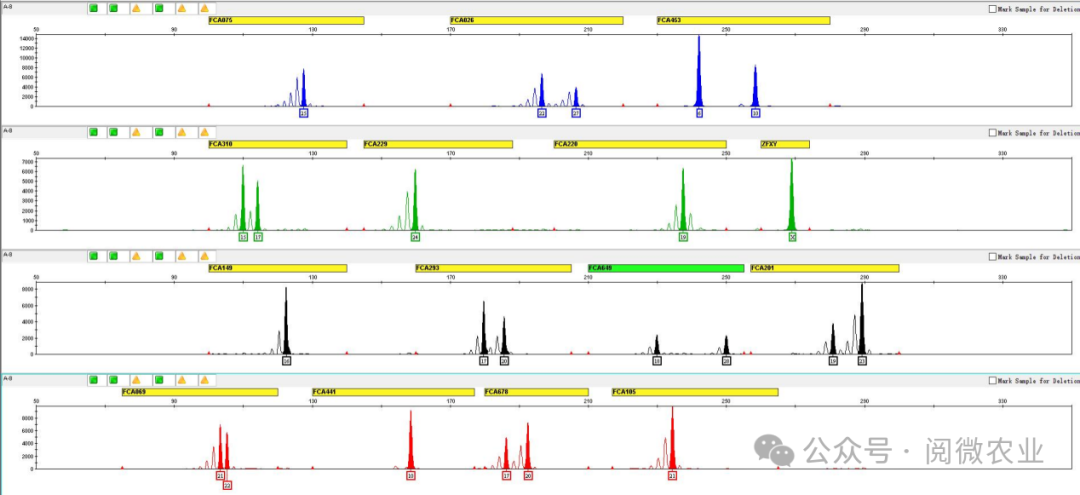Viewport: 1080px width, 495px height.
Task: Enable Mark Sample for Deletion on red panel
Action: [992, 380]
